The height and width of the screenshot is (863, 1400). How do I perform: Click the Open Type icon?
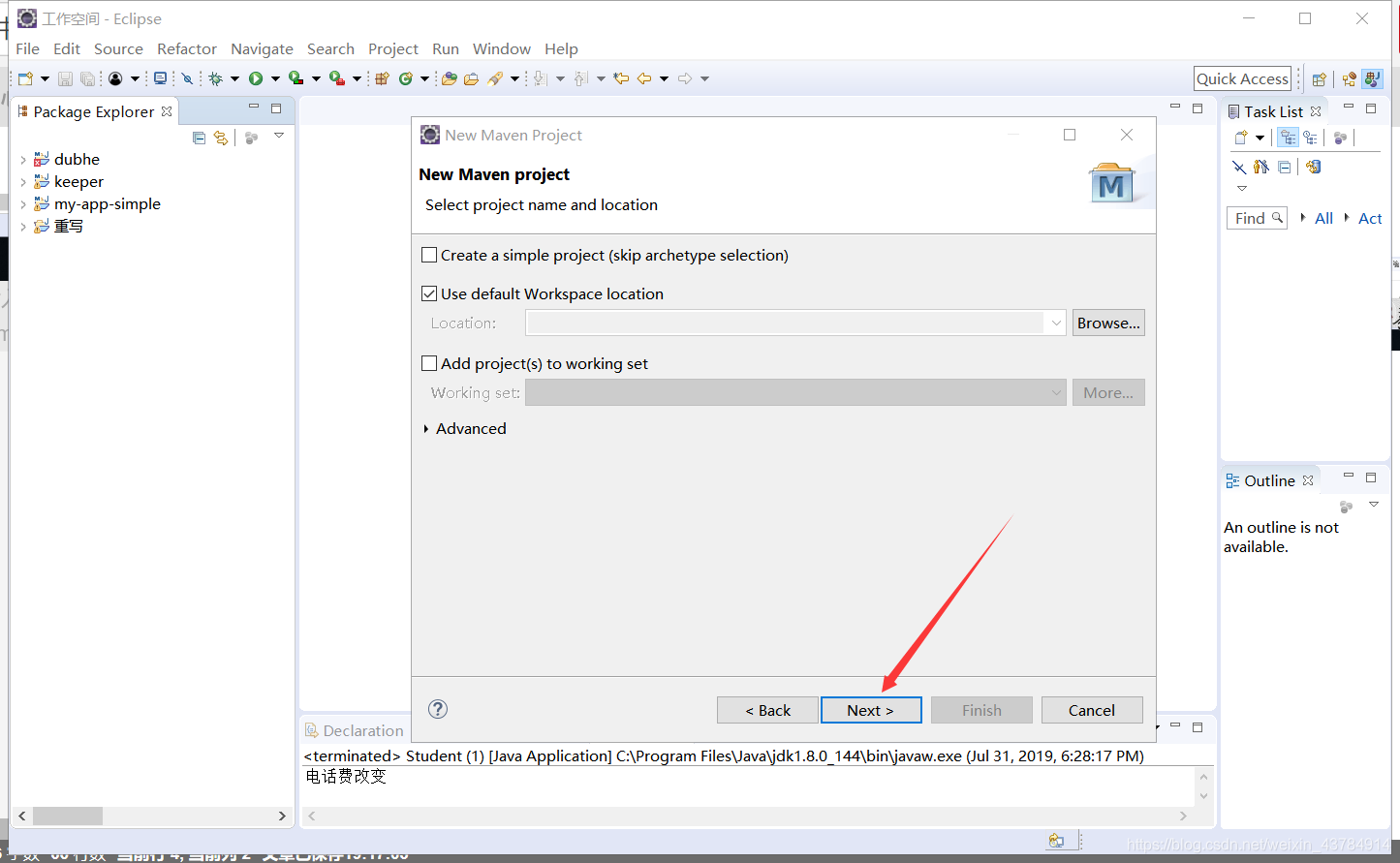click(x=450, y=78)
